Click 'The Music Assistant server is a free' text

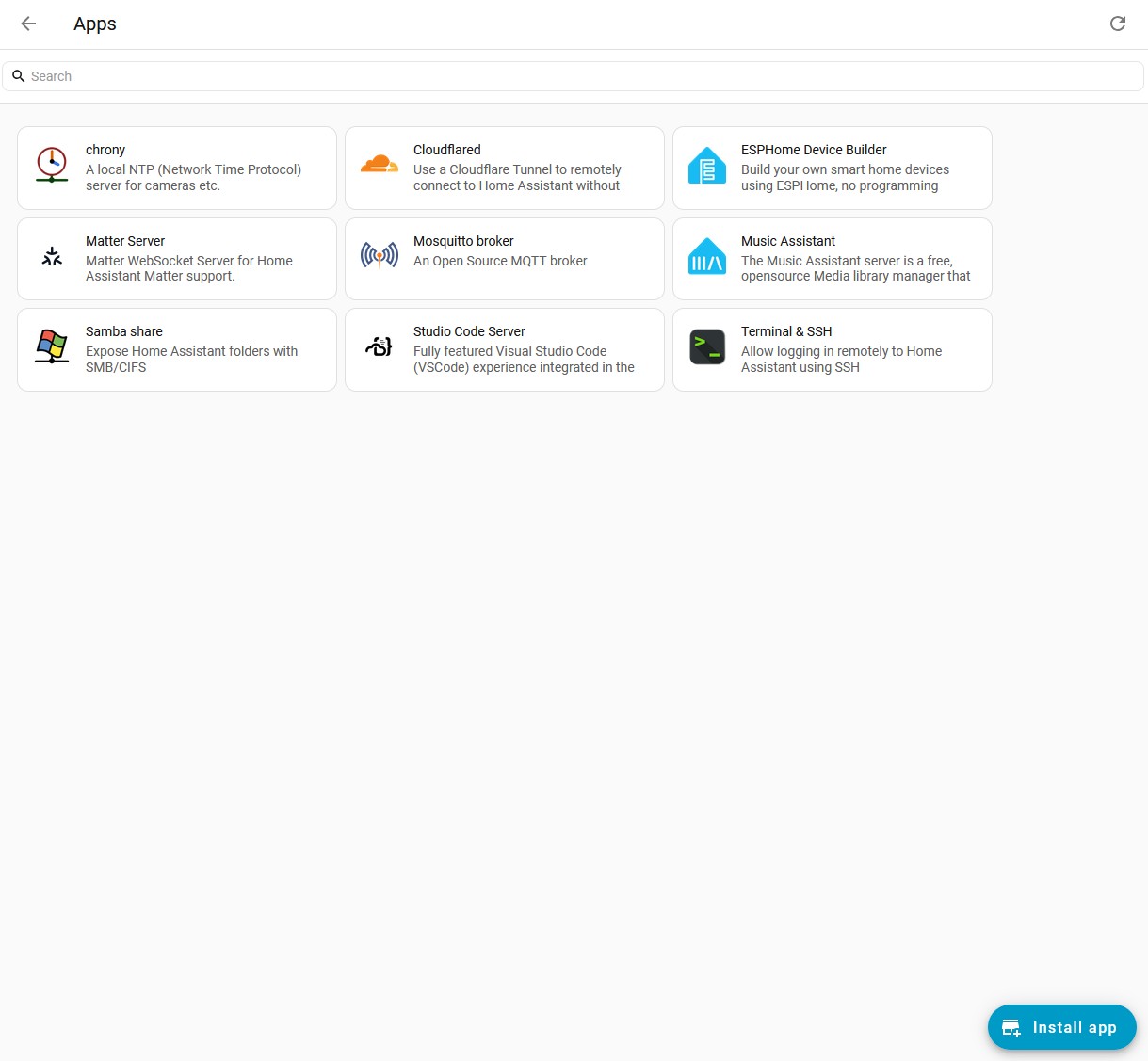855,268
